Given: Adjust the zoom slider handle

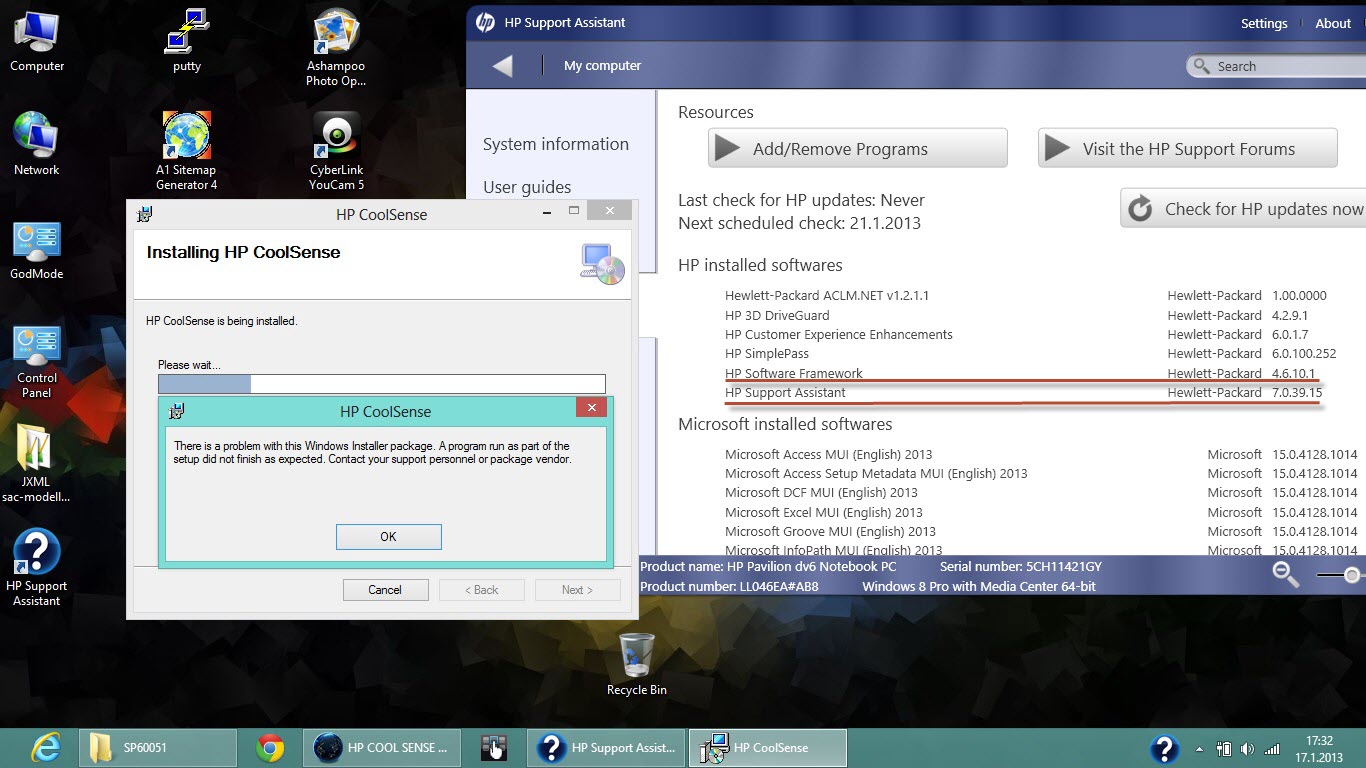Looking at the screenshot, I should coord(1352,575).
